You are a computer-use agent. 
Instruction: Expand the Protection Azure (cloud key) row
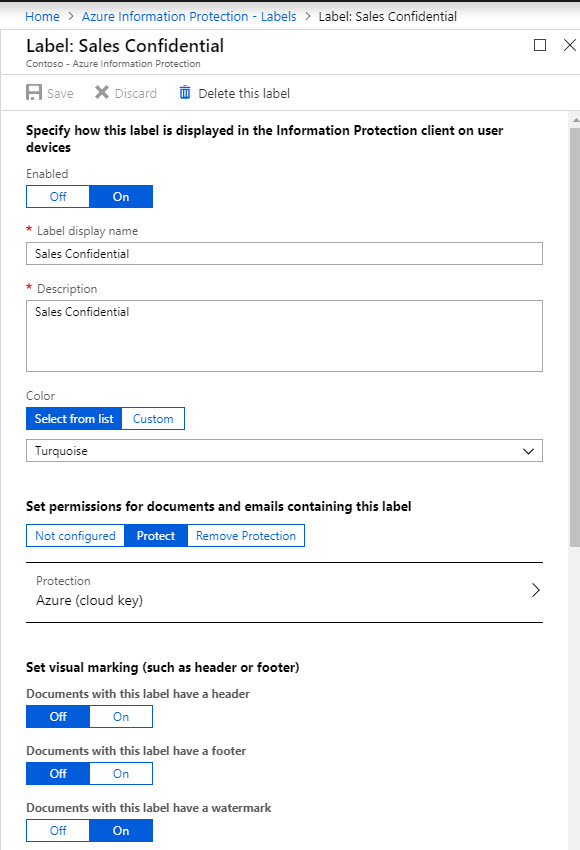284,592
